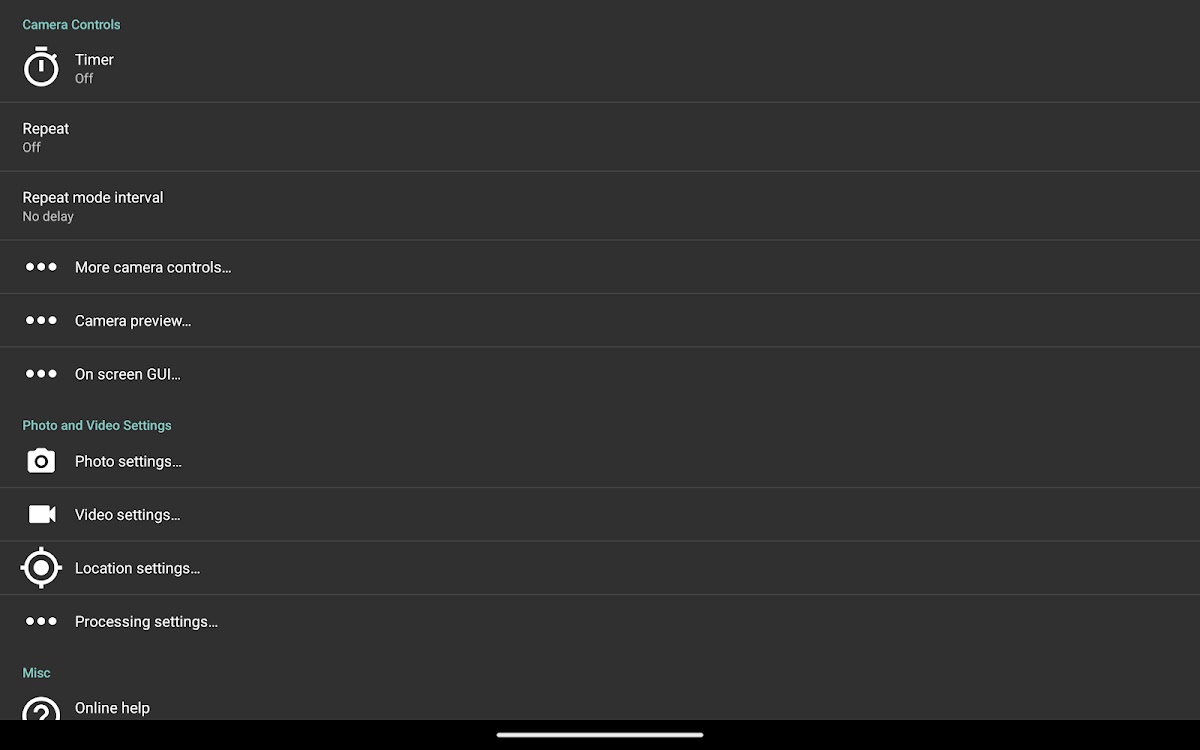
Task: Change the Repeat setting currently Off
Action: 600,137
